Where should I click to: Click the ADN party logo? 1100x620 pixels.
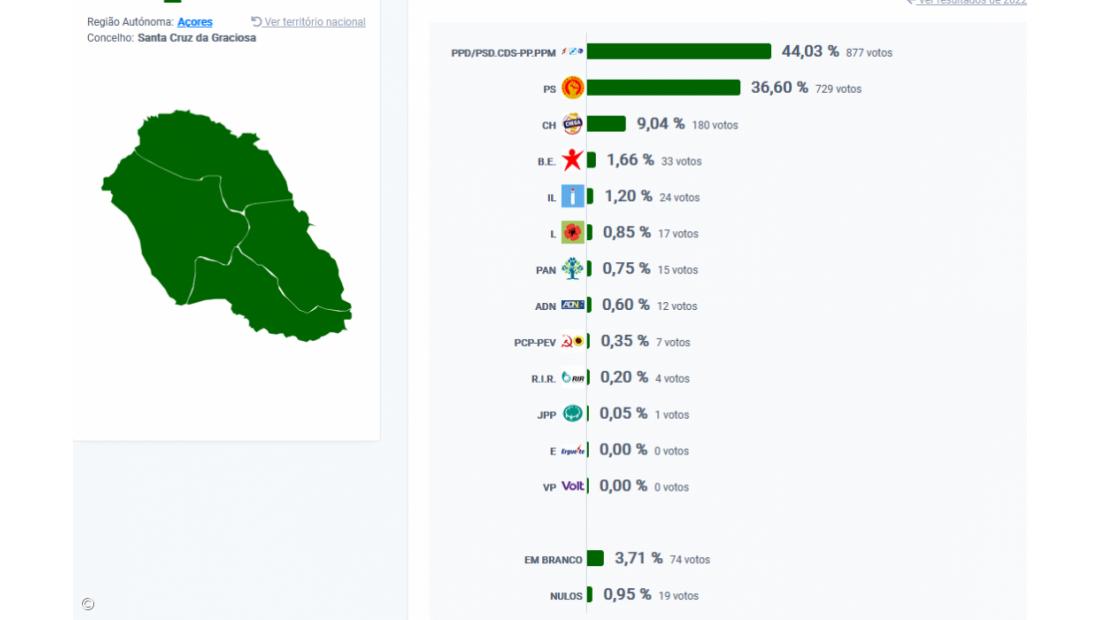click(573, 305)
